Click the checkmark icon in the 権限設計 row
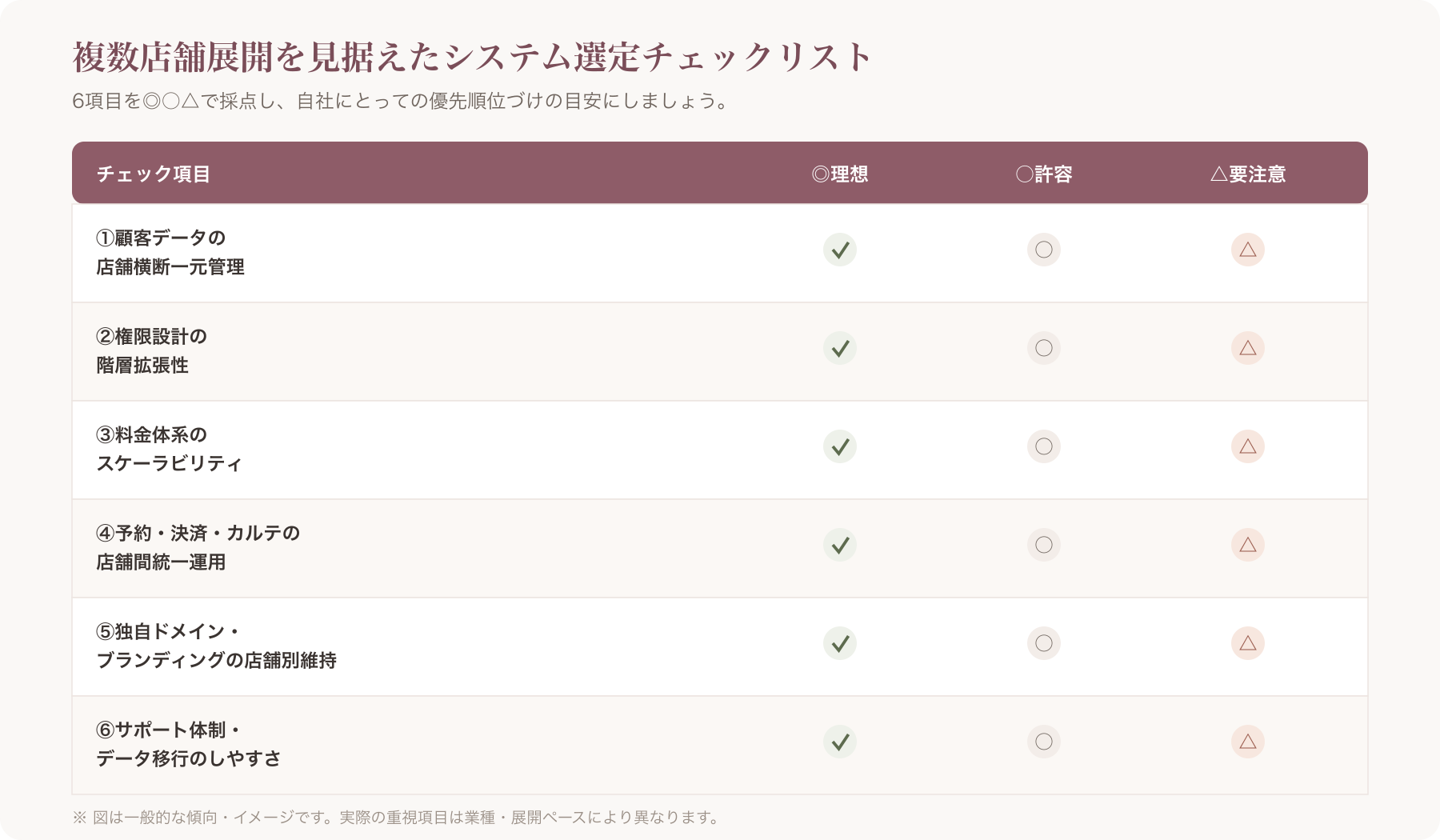 [x=840, y=348]
